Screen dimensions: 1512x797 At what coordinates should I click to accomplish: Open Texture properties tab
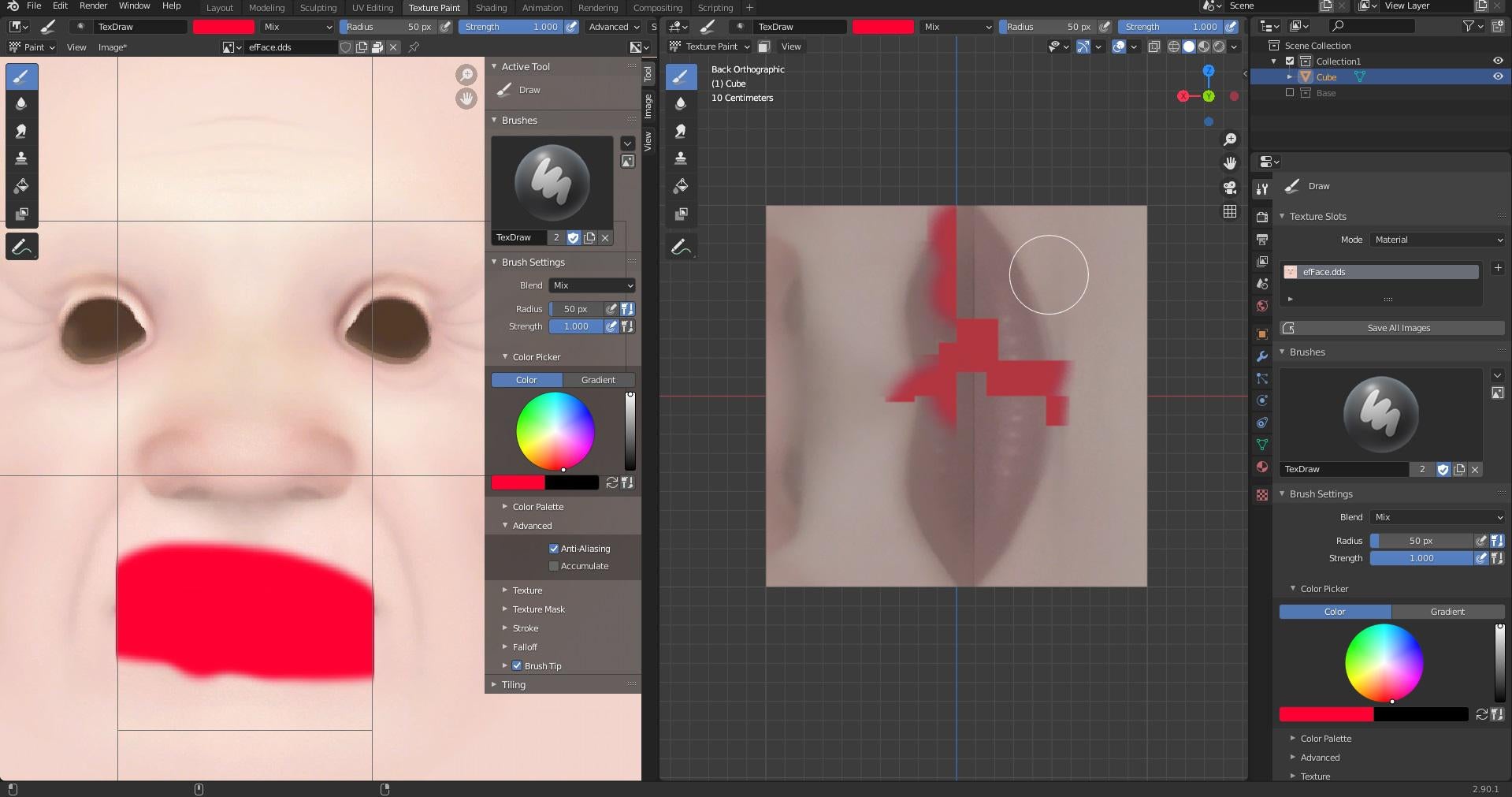1262,495
